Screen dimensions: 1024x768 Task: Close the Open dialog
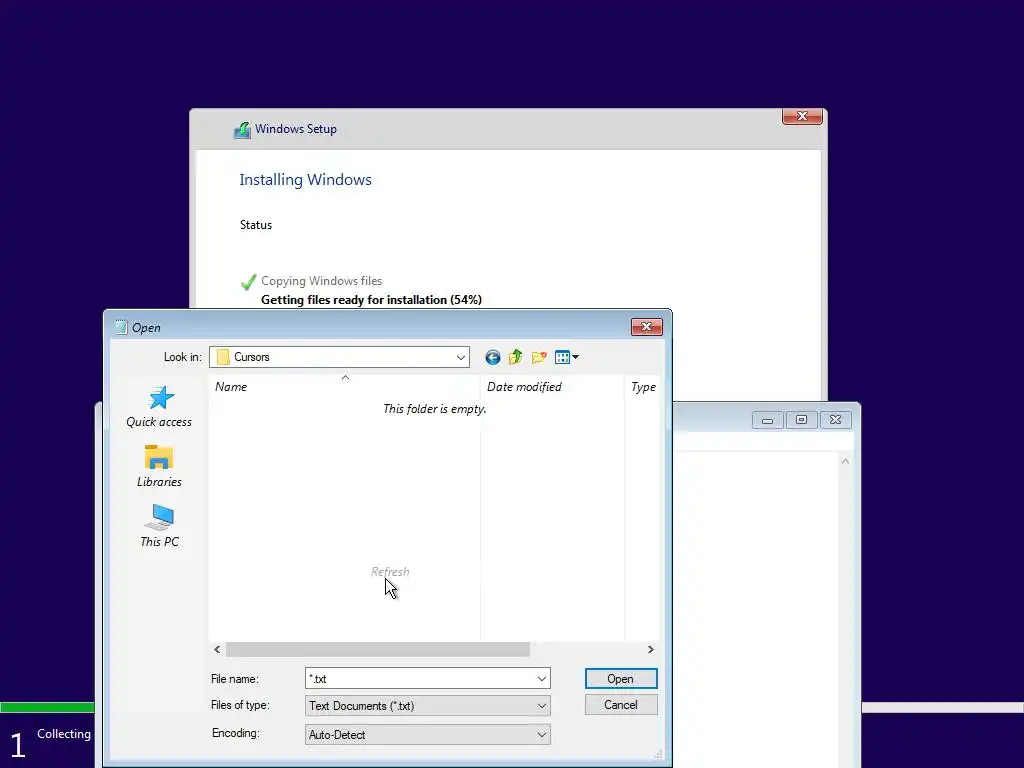coord(647,327)
